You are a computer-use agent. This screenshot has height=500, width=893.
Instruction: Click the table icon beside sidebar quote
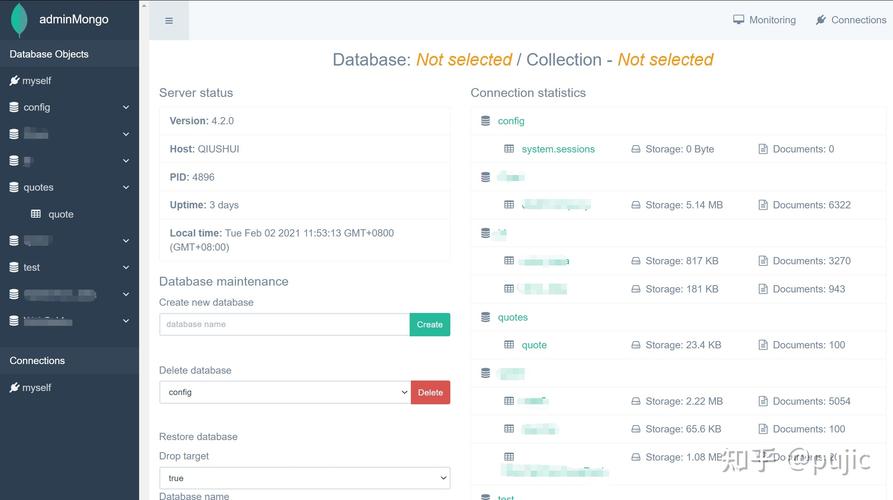point(36,214)
